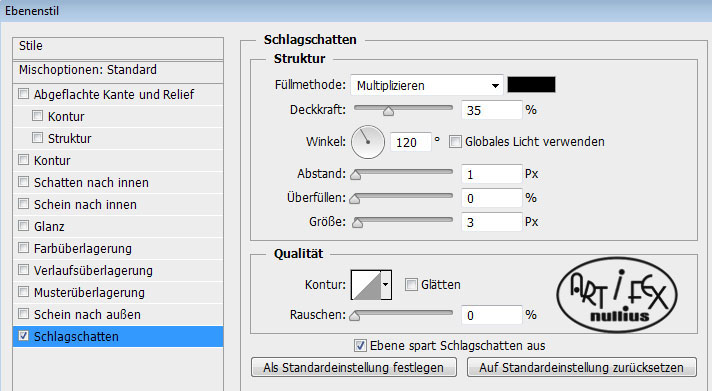Disable Ebene spart Schlagschatten aus
The image size is (712, 391).
click(361, 346)
